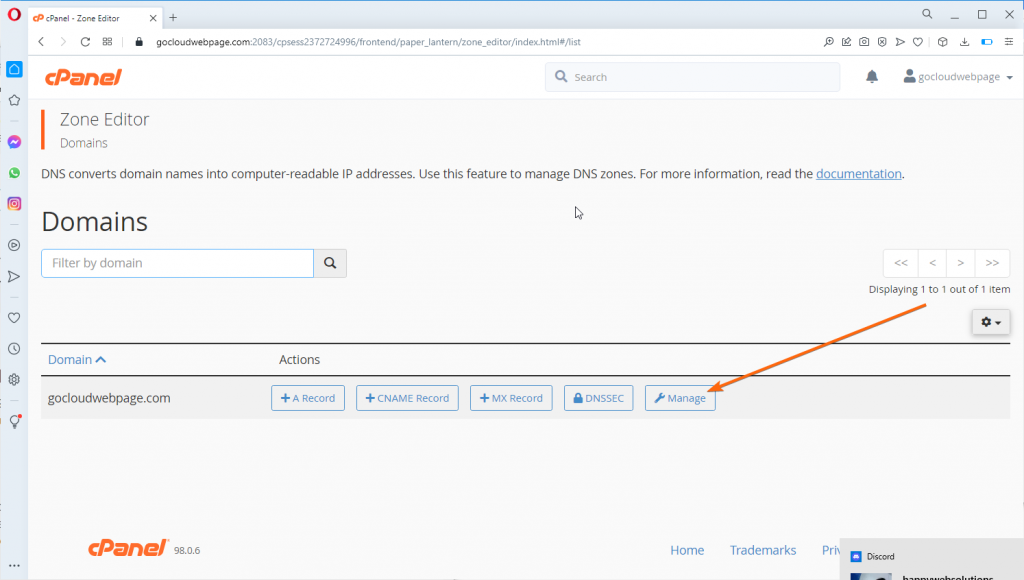
Task: Click the cPanel logo at top left
Action: [83, 76]
